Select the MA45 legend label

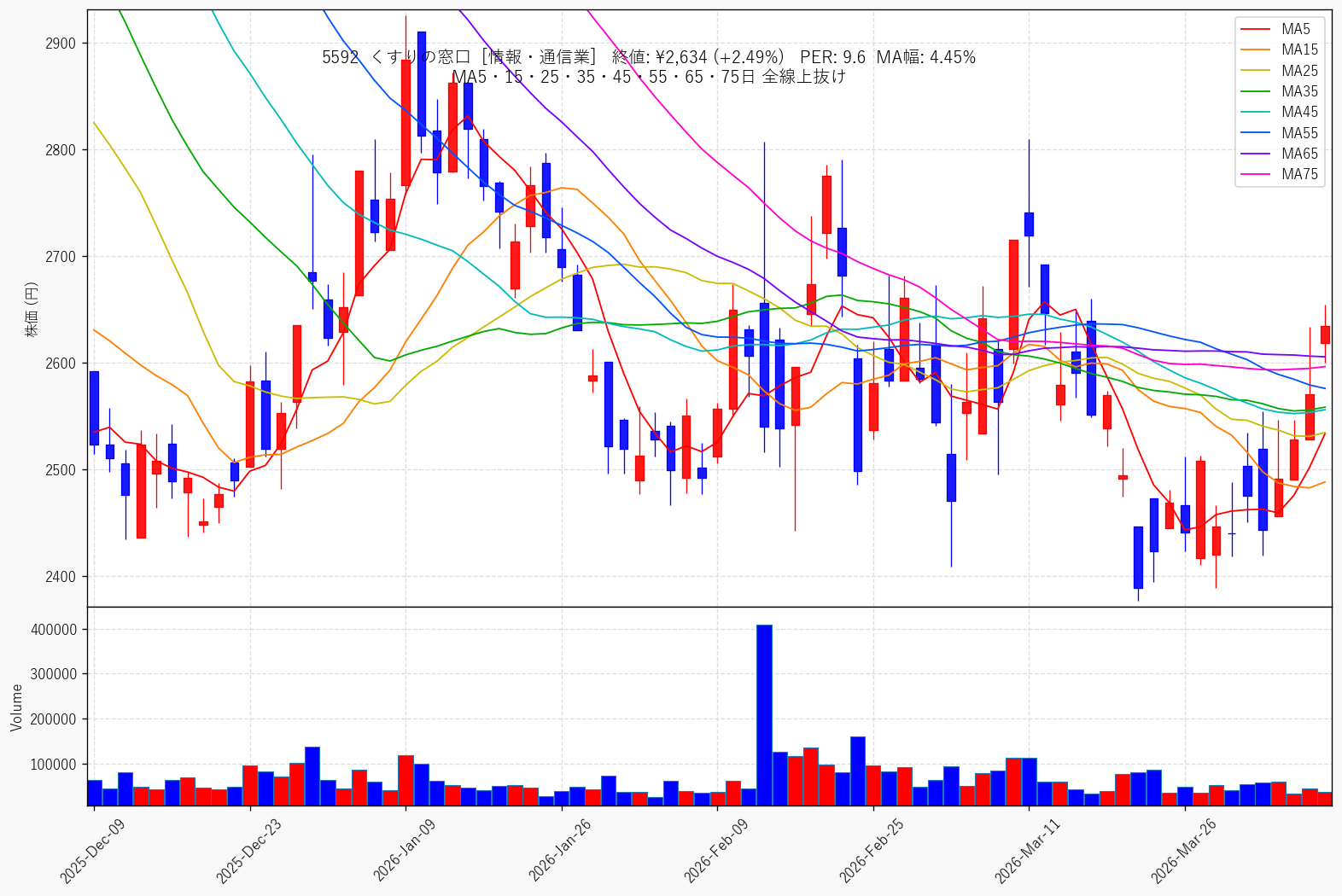1299,112
